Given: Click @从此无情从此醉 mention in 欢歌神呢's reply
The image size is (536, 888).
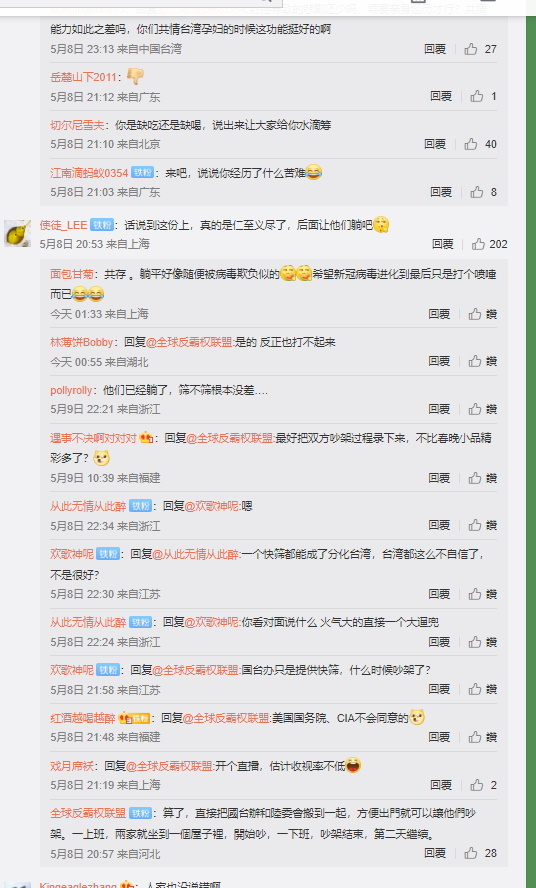Looking at the screenshot, I should pos(195,554).
